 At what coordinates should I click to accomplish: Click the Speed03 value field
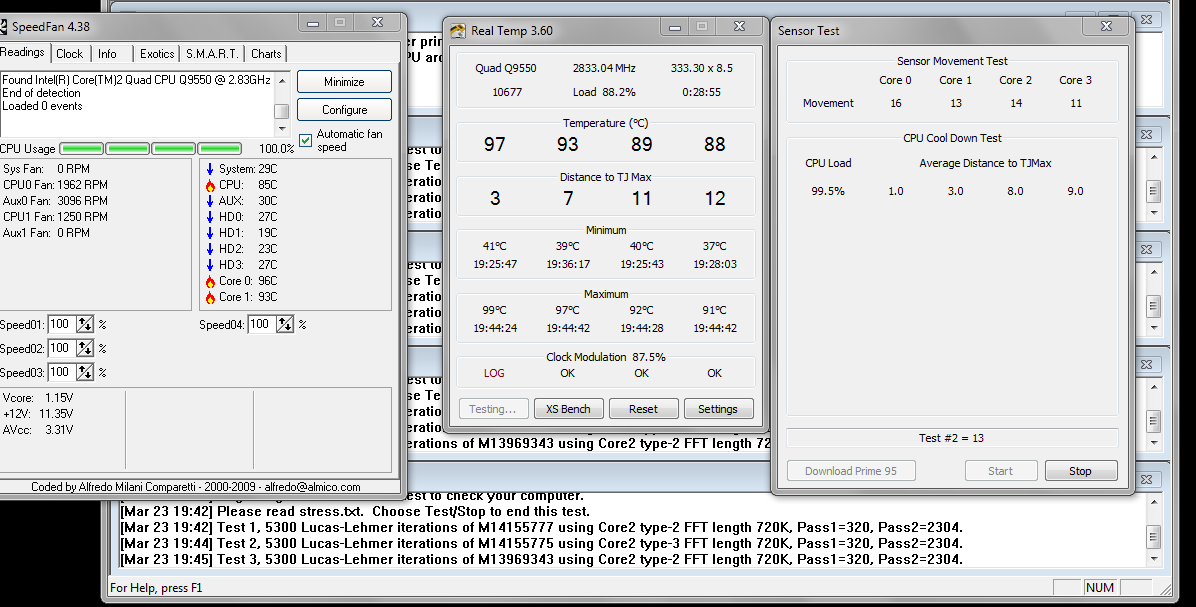[60, 372]
